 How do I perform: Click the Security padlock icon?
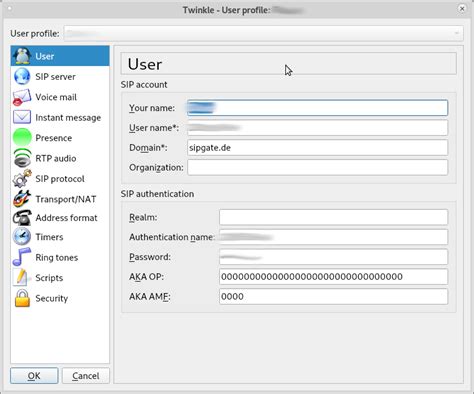22,298
